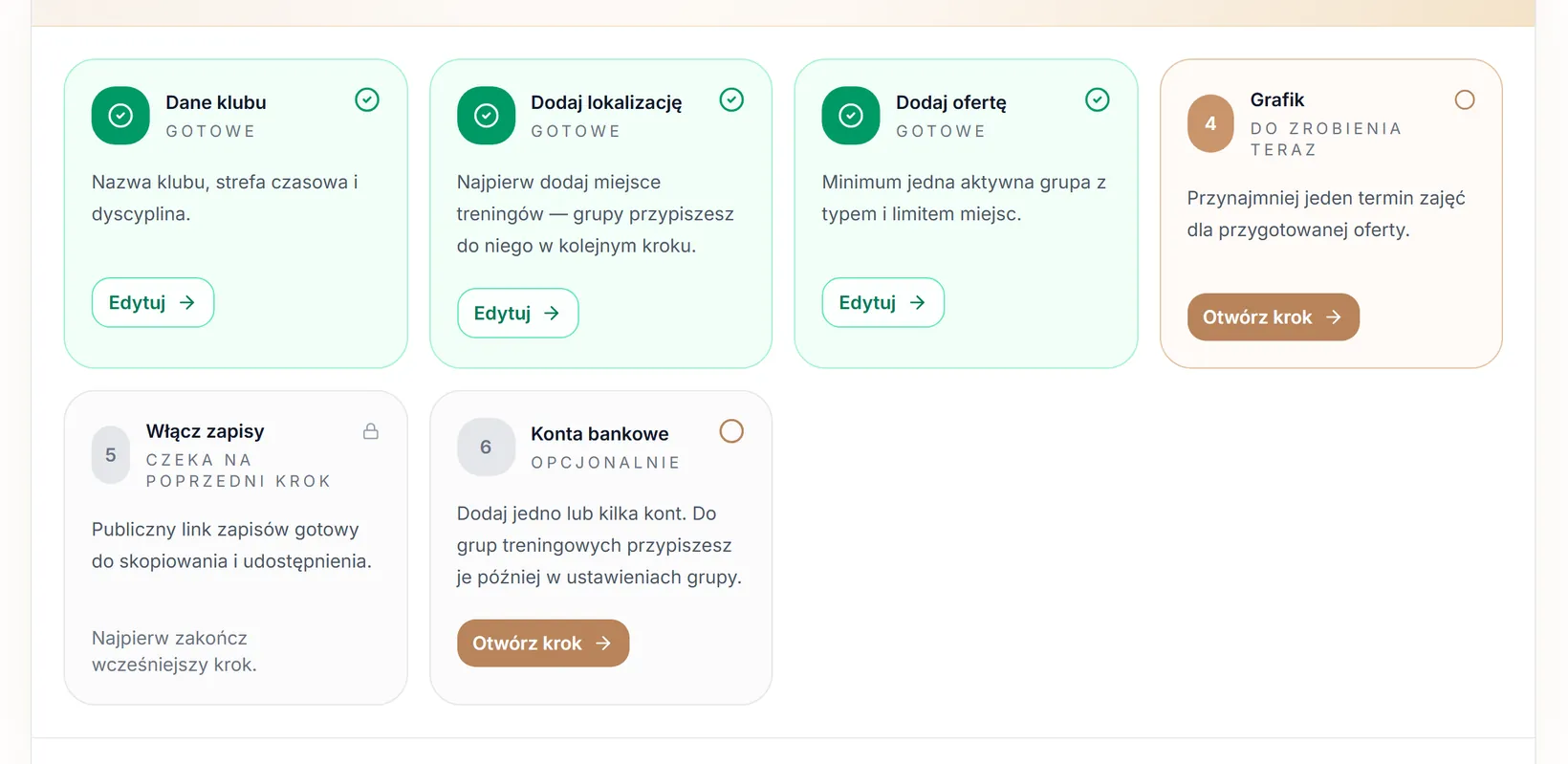Click the step 6 badge for Konta bankowe
Viewport: 1568px width, 764px height.
pyautogui.click(x=486, y=447)
